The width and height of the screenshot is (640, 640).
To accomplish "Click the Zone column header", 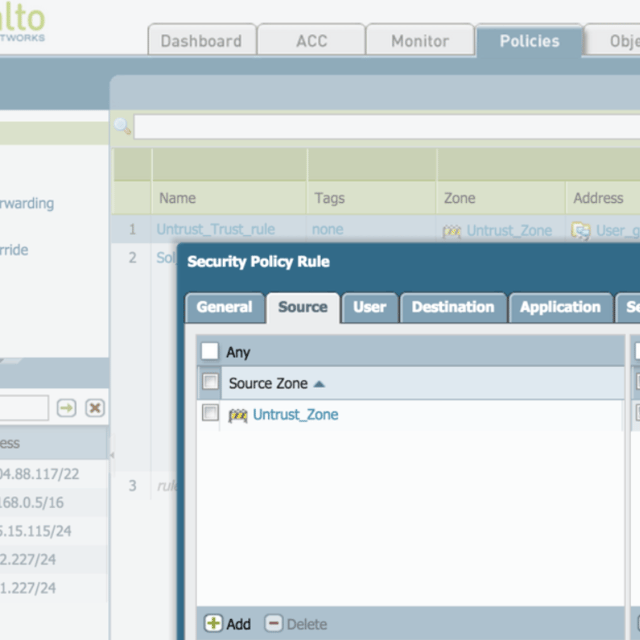I will pos(501,198).
